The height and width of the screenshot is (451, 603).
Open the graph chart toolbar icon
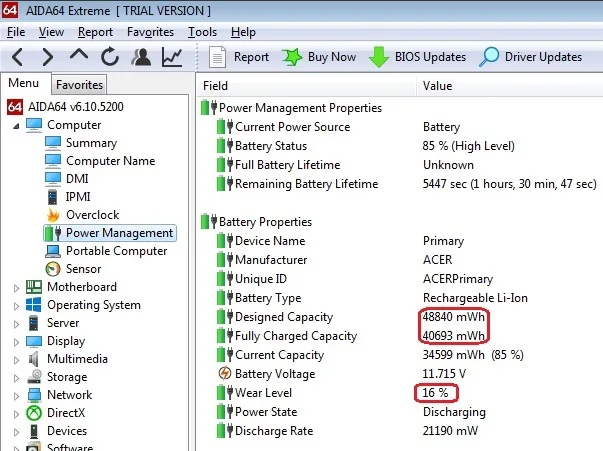pyautogui.click(x=172, y=57)
